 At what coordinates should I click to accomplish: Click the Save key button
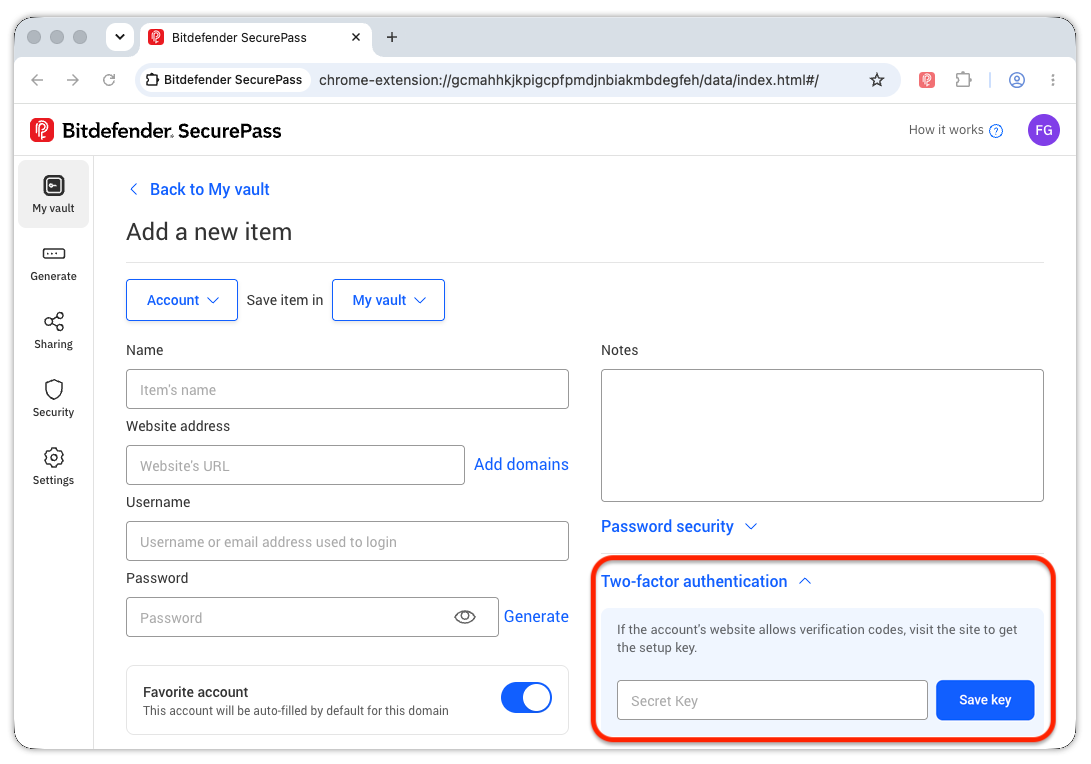pos(985,700)
